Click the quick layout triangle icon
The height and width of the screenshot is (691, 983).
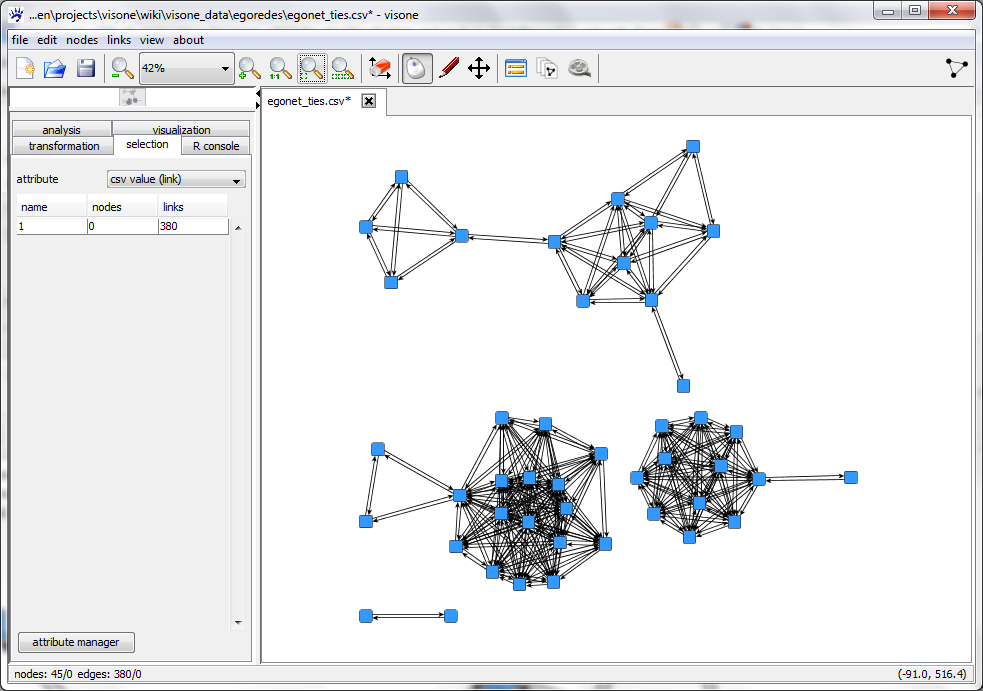tap(957, 68)
